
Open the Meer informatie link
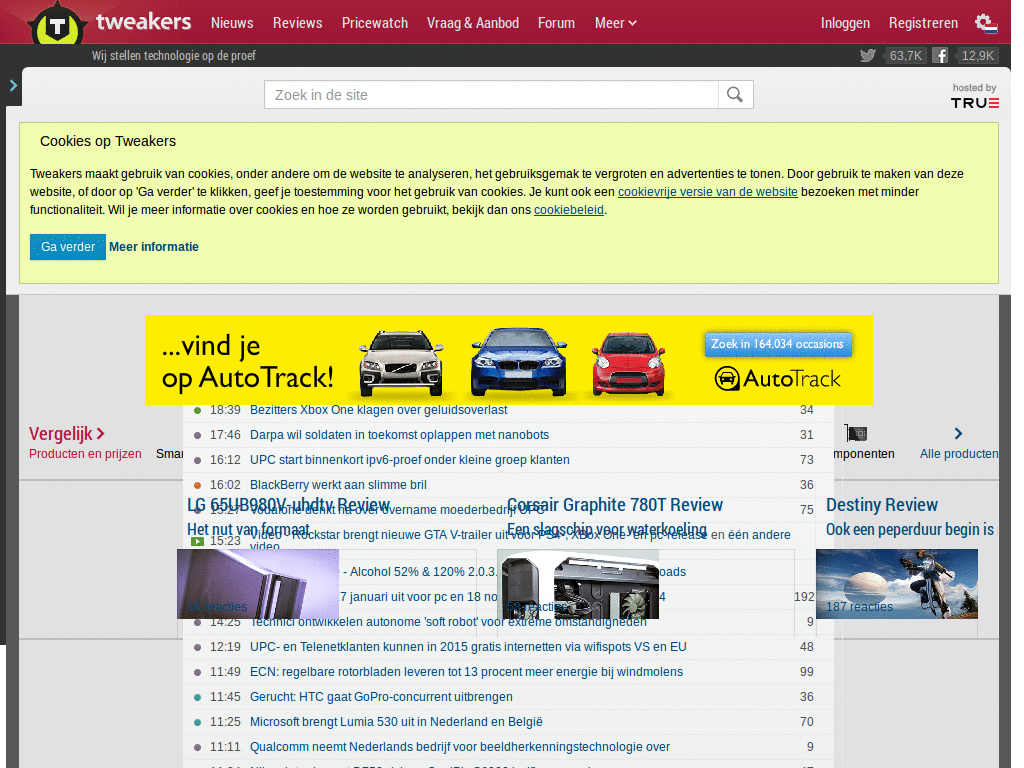coord(154,246)
